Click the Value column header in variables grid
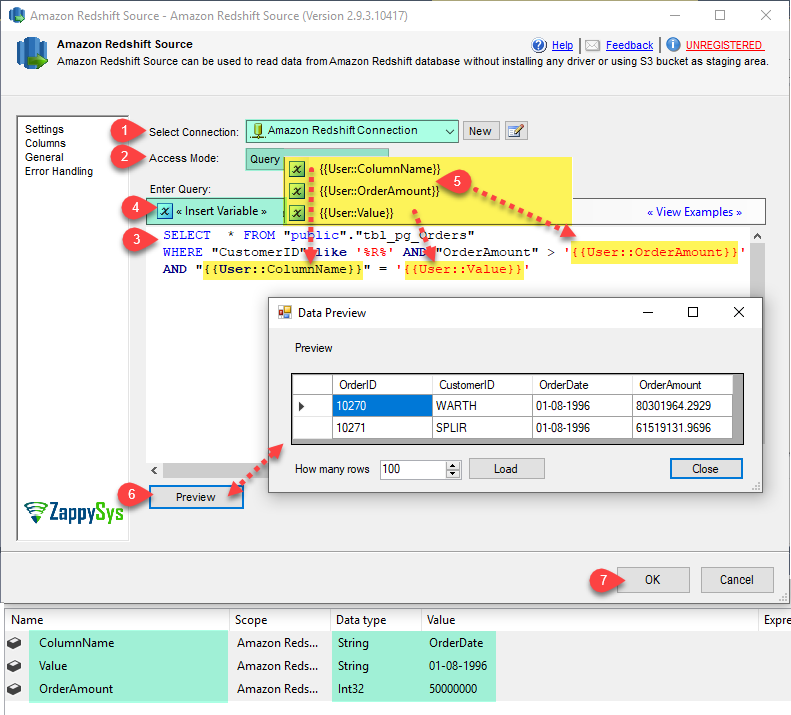The width and height of the screenshot is (791, 715). click(589, 620)
